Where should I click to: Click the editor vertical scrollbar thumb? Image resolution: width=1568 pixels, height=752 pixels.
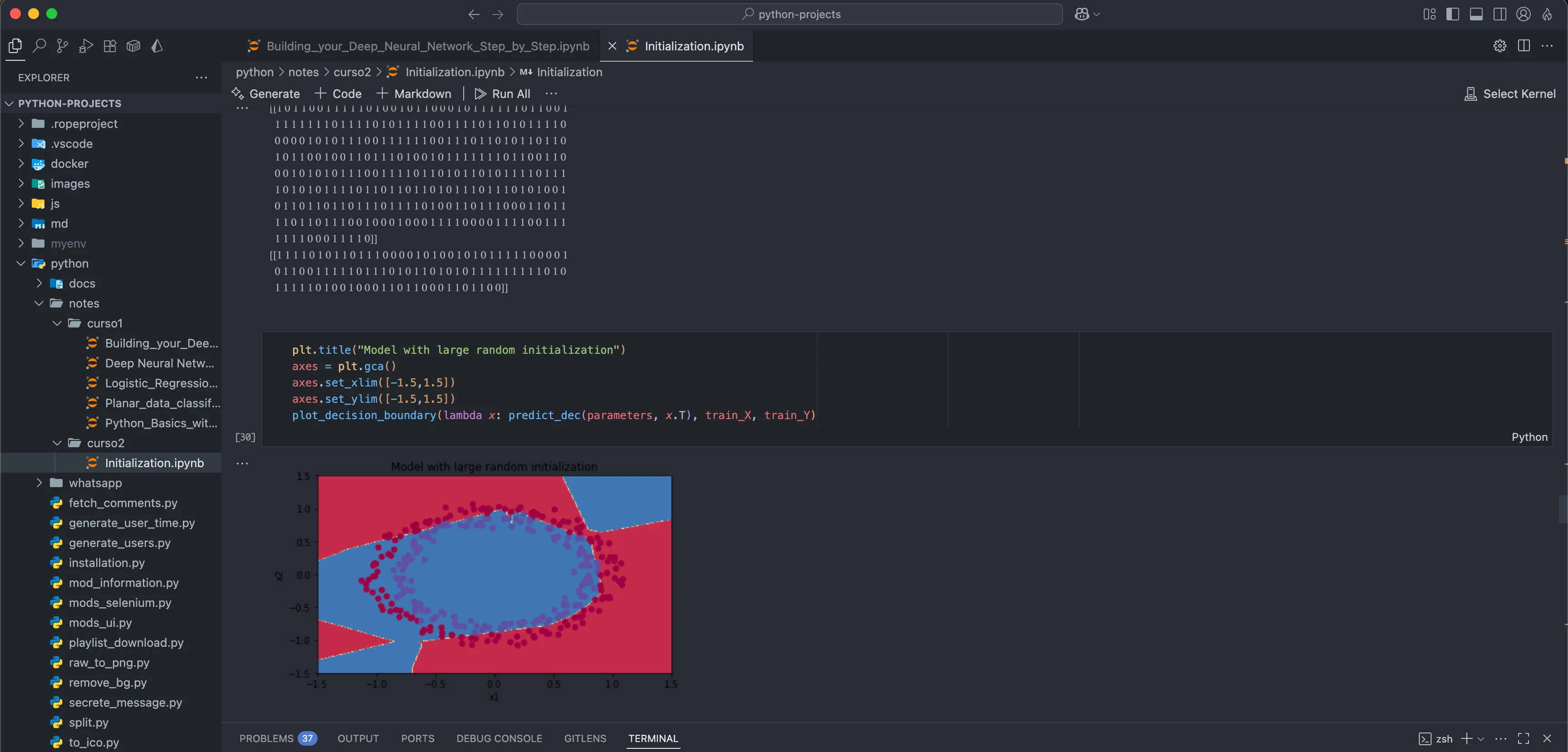point(1563,508)
